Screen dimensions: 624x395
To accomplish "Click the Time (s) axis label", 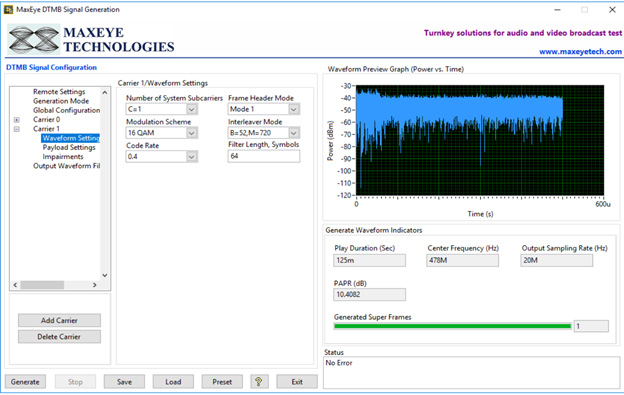I will (x=480, y=214).
